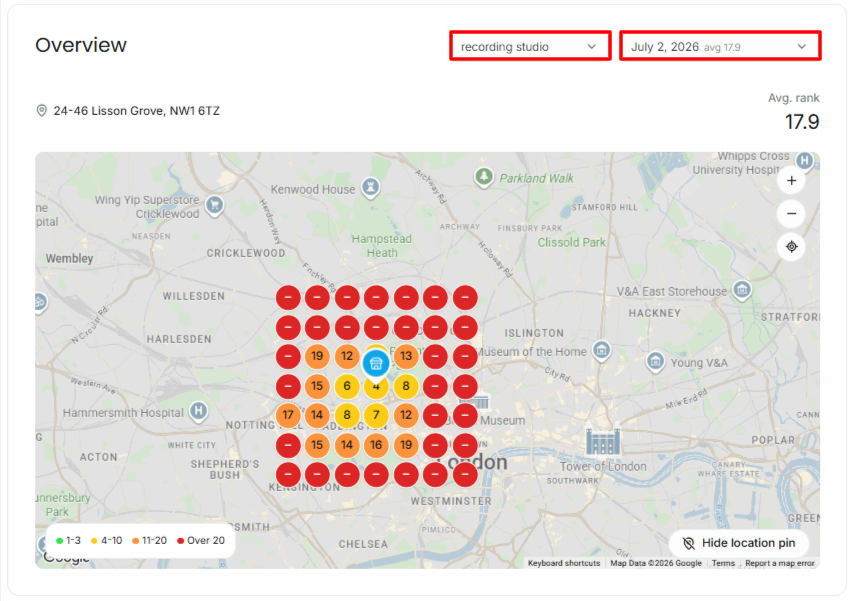Click the Young V&A museum icon
This screenshot has height=601, width=851.
(x=655, y=361)
